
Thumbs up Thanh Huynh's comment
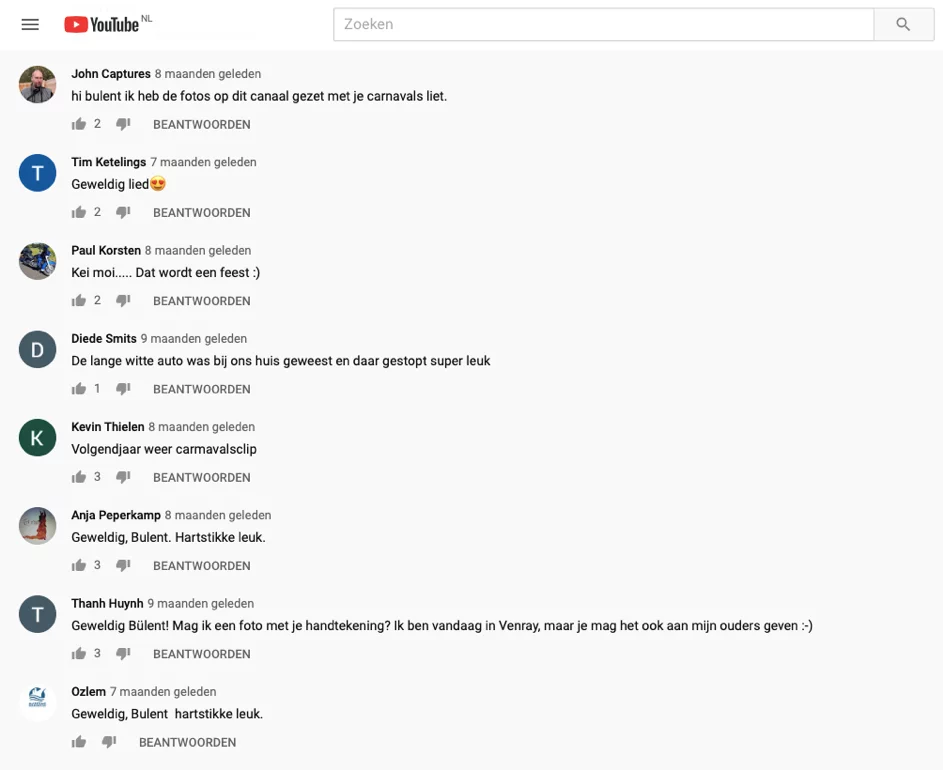pyautogui.click(x=79, y=654)
